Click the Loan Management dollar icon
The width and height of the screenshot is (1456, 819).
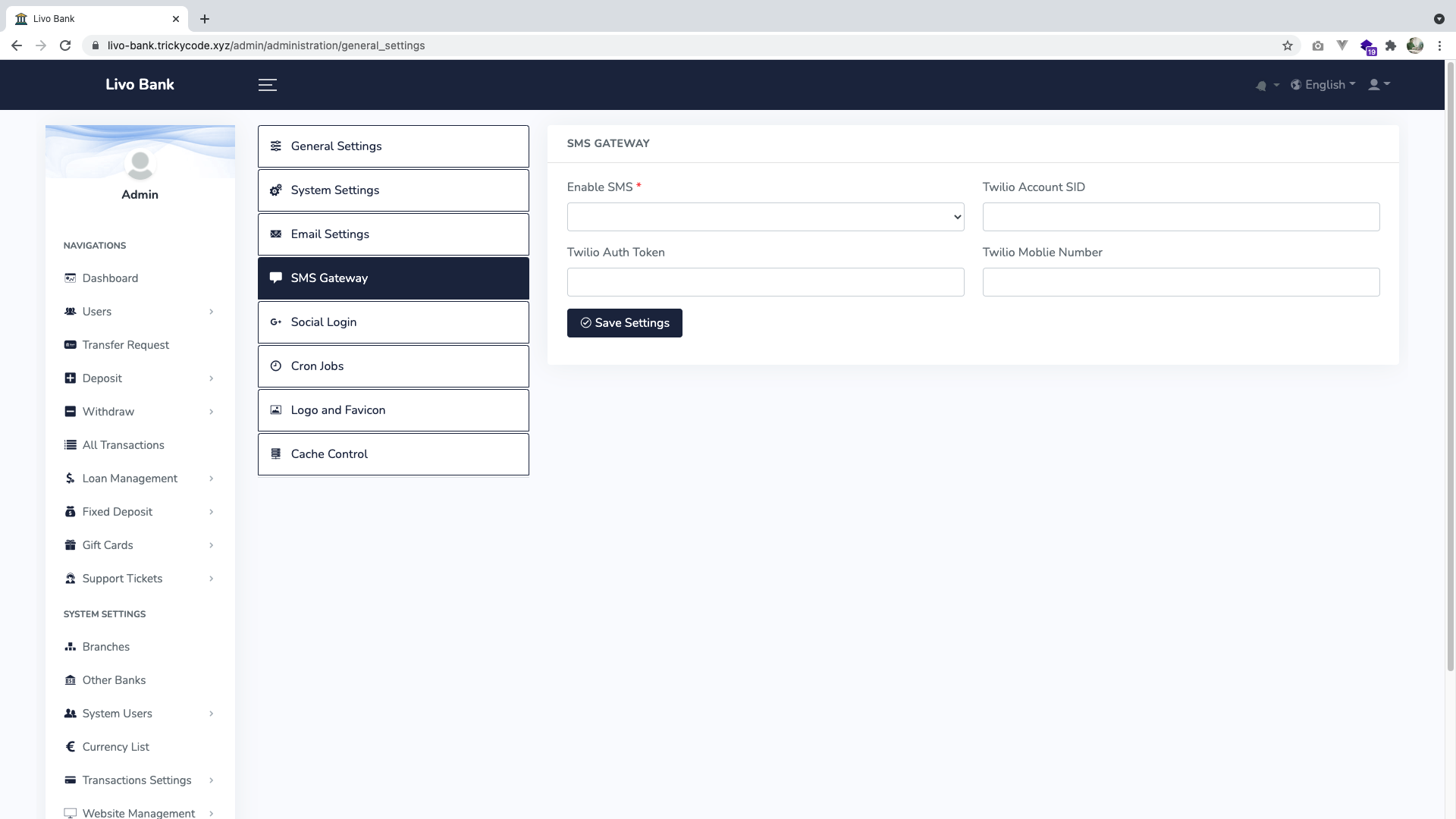click(70, 479)
